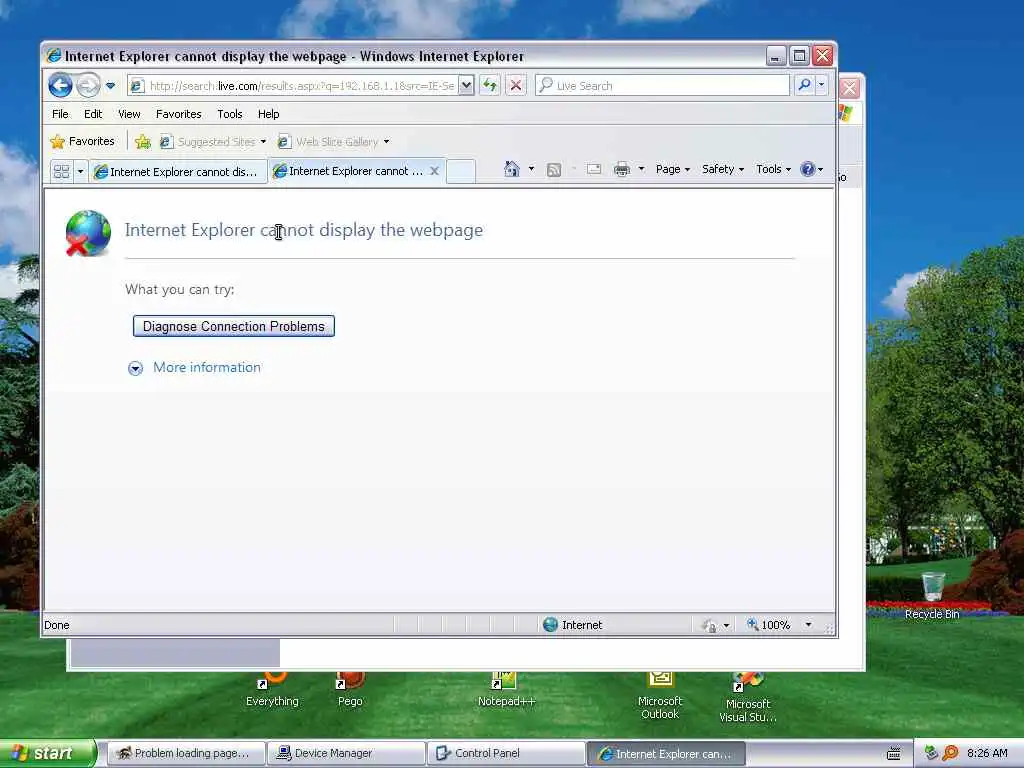
Task: Select Internet Explorer taskbar item
Action: point(666,753)
